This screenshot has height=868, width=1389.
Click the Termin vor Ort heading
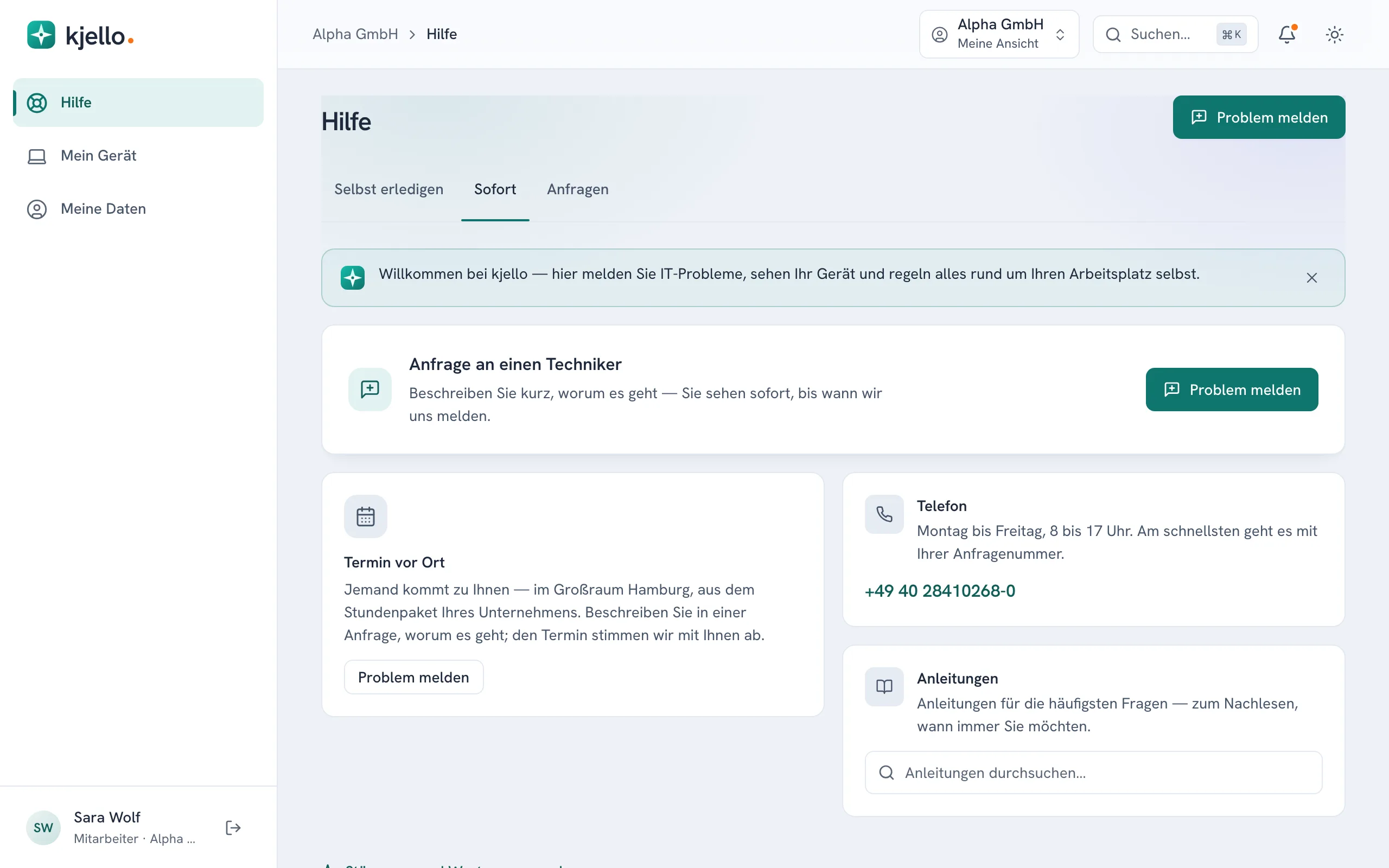pyautogui.click(x=394, y=562)
